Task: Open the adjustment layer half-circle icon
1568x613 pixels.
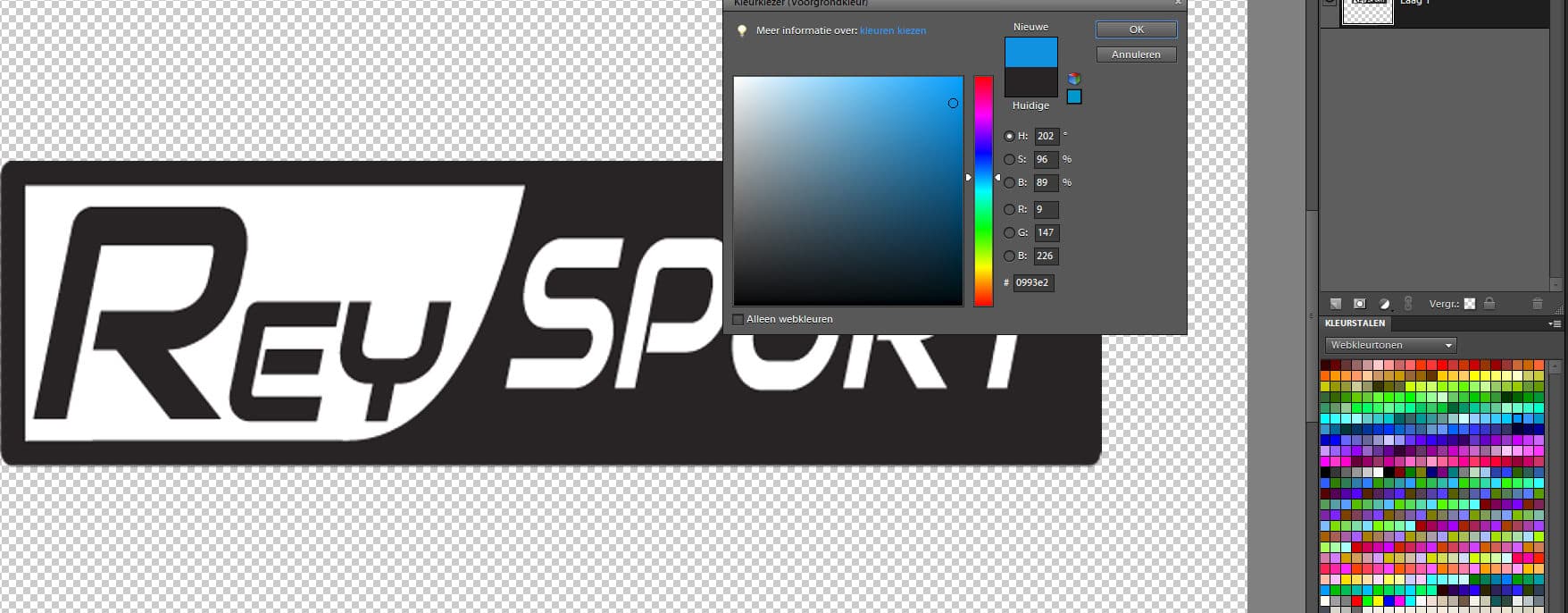Action: coord(1384,304)
